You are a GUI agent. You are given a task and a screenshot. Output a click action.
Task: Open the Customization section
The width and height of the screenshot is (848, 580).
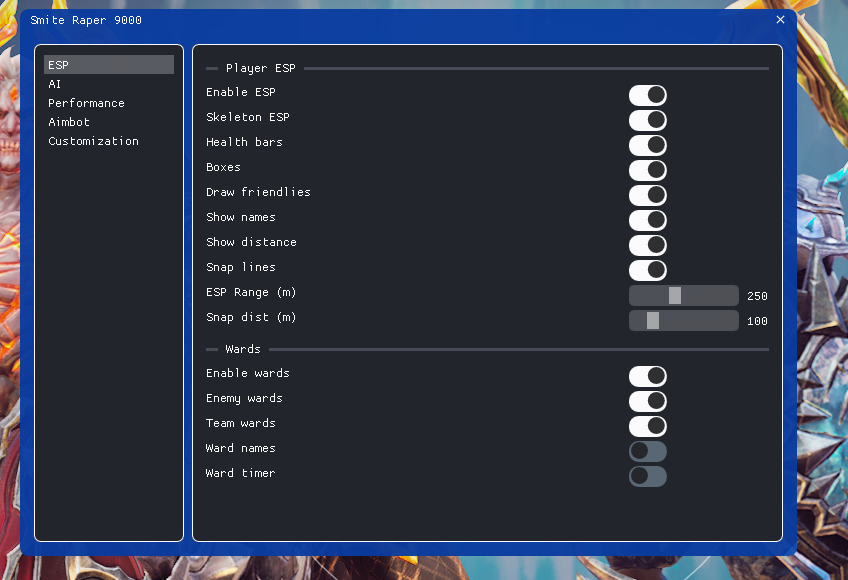(93, 141)
